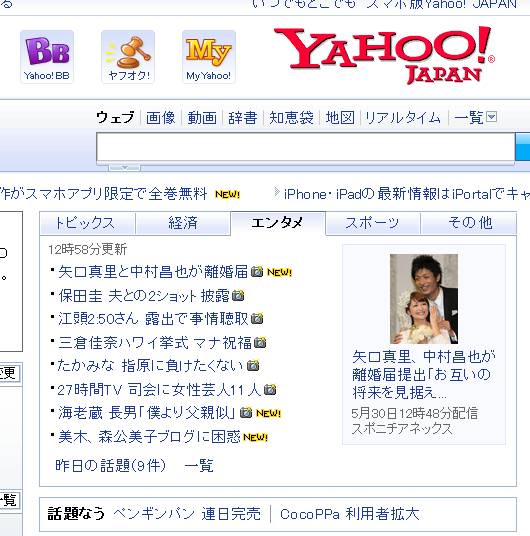Click the wedding photo thumbnail
Viewport: 530px width, 536px height.
pyautogui.click(x=424, y=299)
